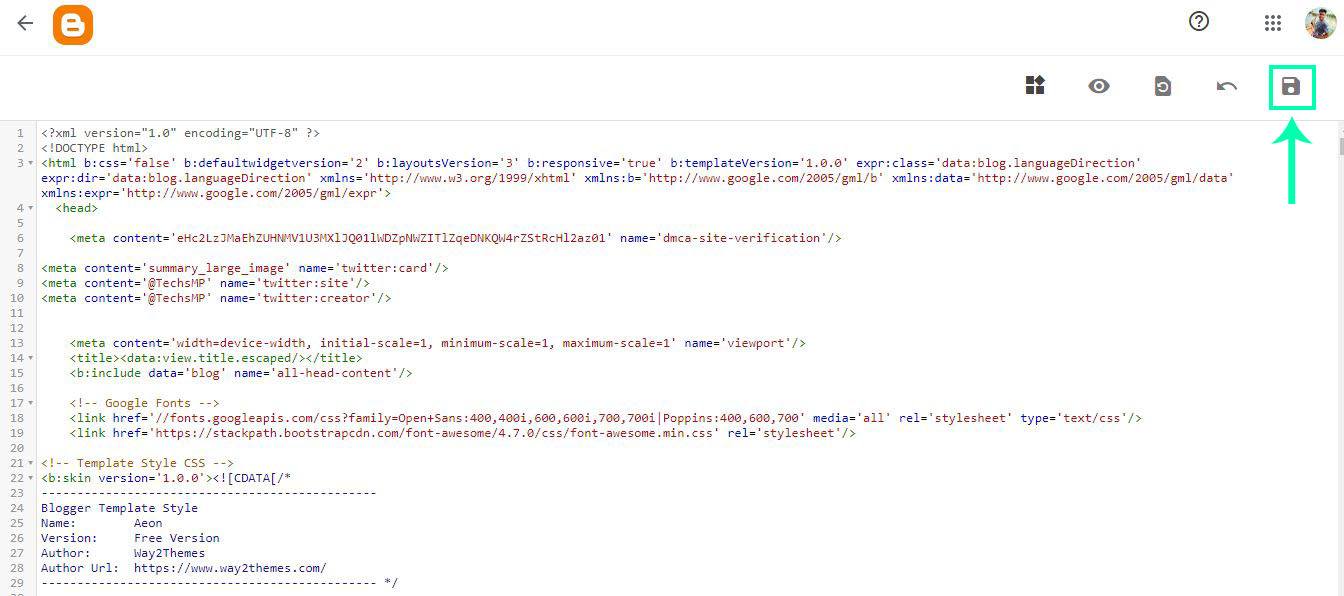Screen dimensions: 1344x596
Task: Save theme with the floppy disk icon
Action: [1291, 87]
